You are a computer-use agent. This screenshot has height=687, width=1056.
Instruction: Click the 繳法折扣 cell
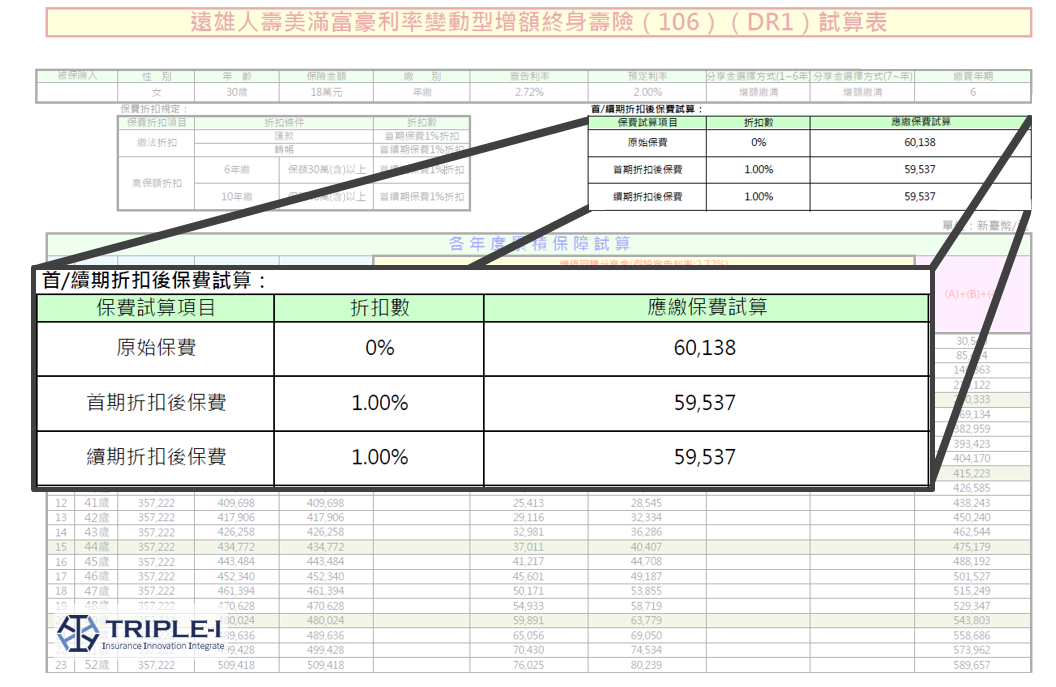coord(156,143)
